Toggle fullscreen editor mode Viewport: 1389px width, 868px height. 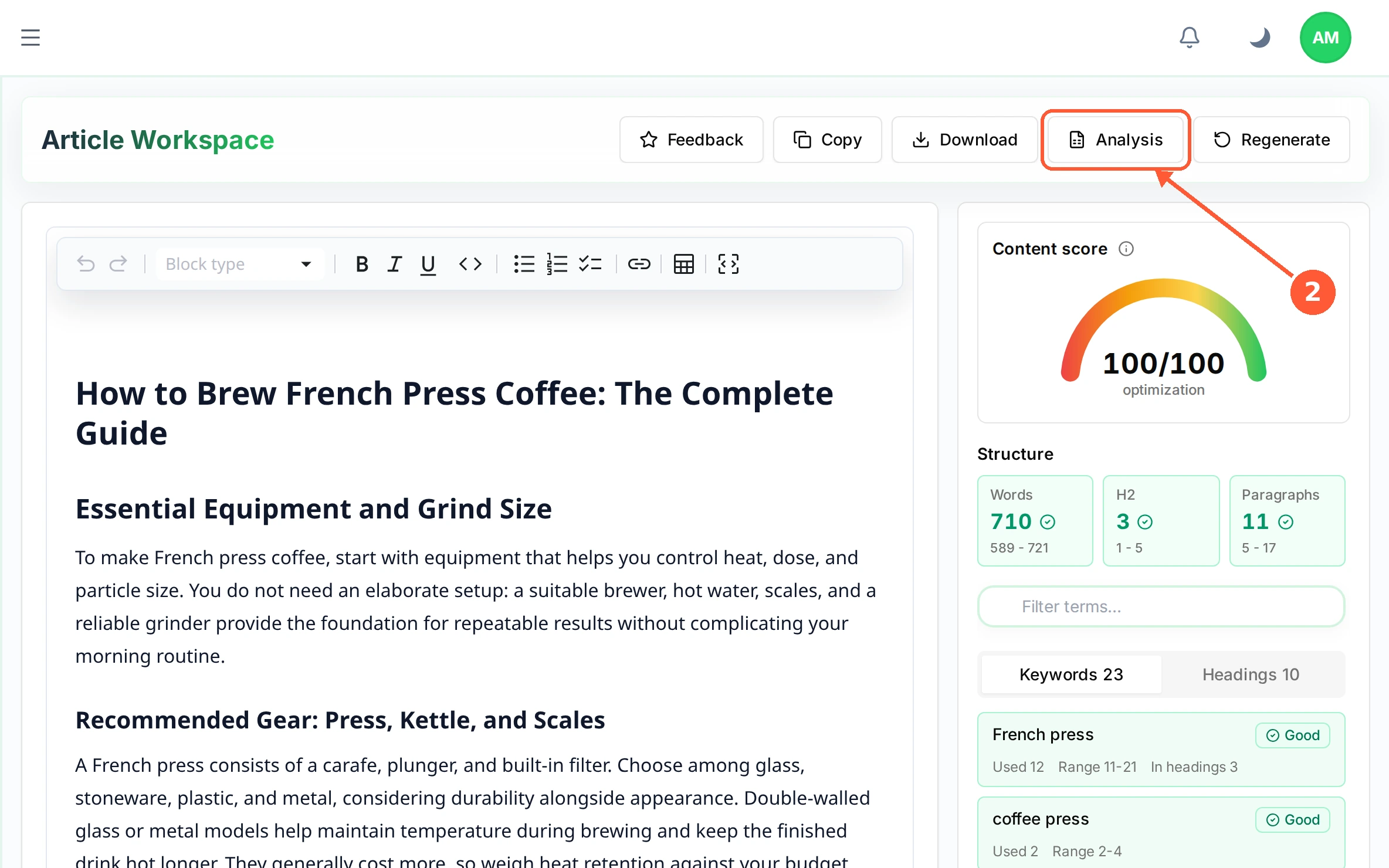[728, 264]
